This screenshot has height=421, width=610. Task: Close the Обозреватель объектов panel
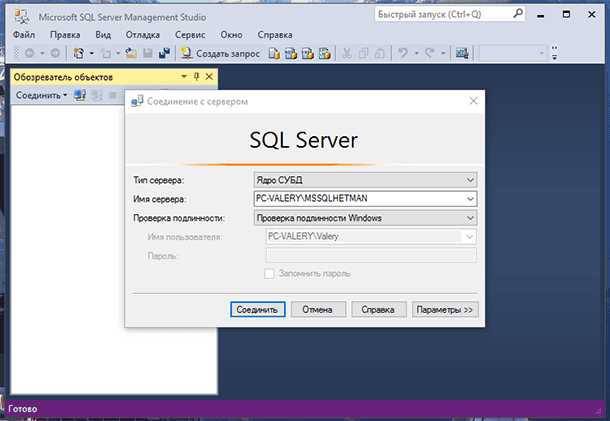point(209,77)
